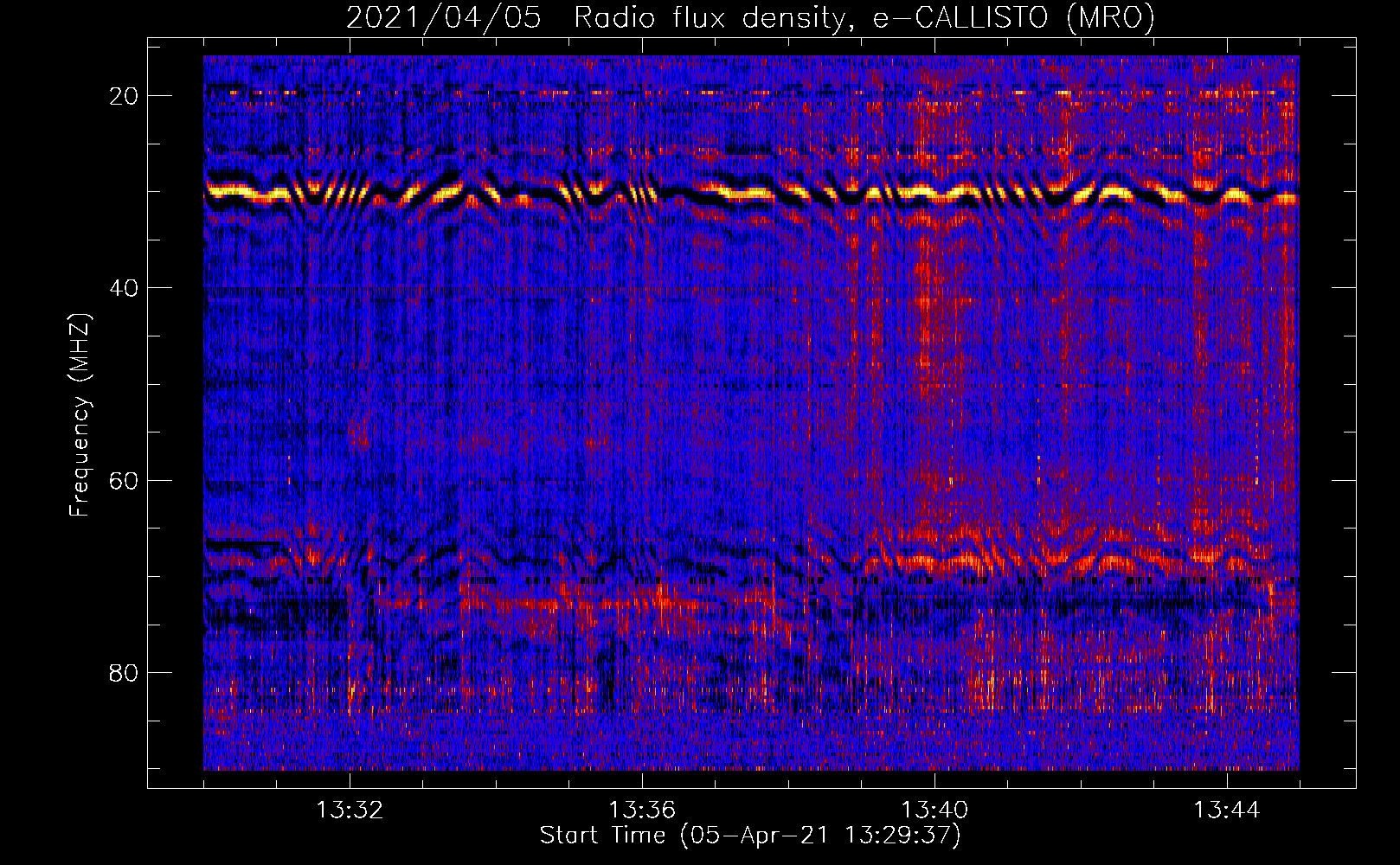Click the 40 MHz frequency tick label
The height and width of the screenshot is (865, 1400).
(125, 288)
